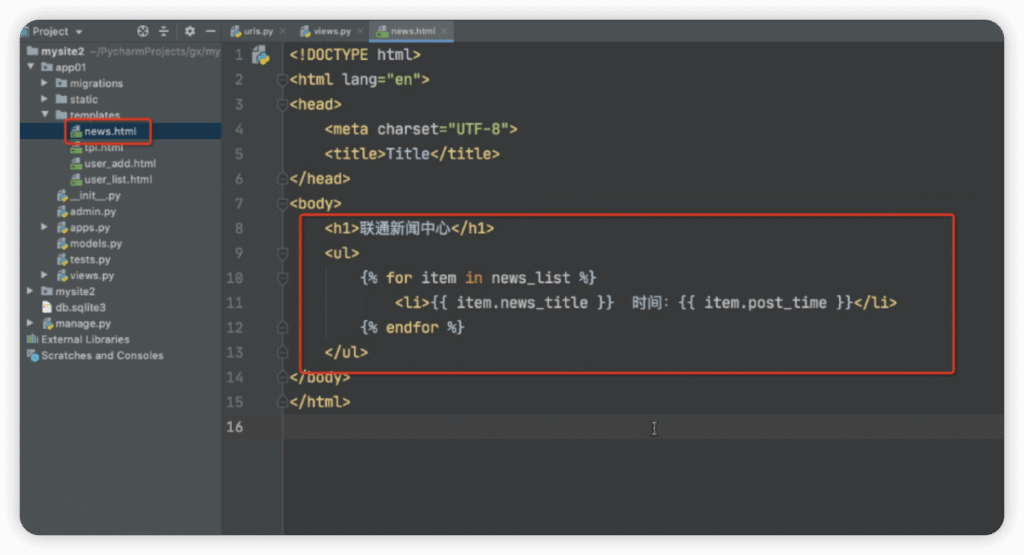Click the Scratches and Consoles icon
Image resolution: width=1024 pixels, height=555 pixels.
pos(33,356)
